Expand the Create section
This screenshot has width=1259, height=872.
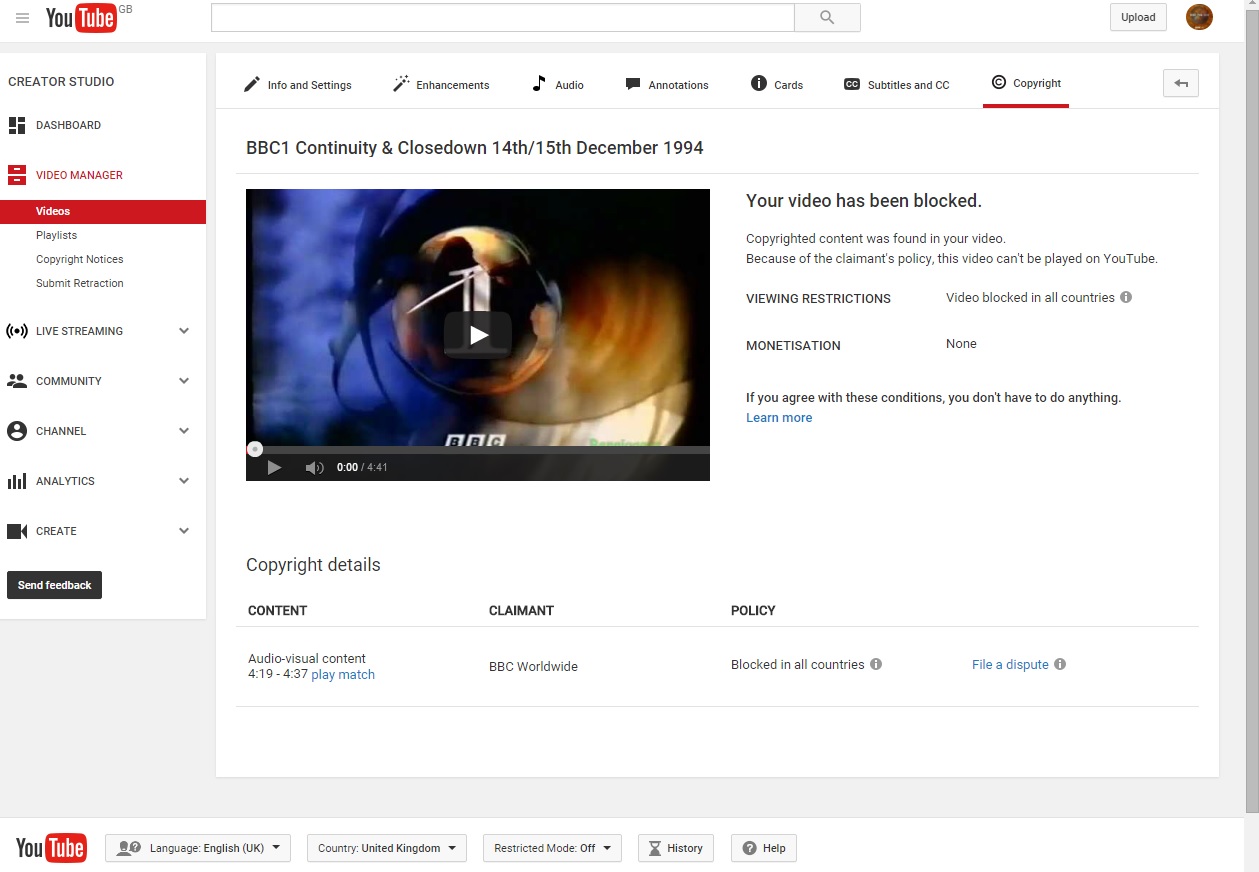coord(184,531)
